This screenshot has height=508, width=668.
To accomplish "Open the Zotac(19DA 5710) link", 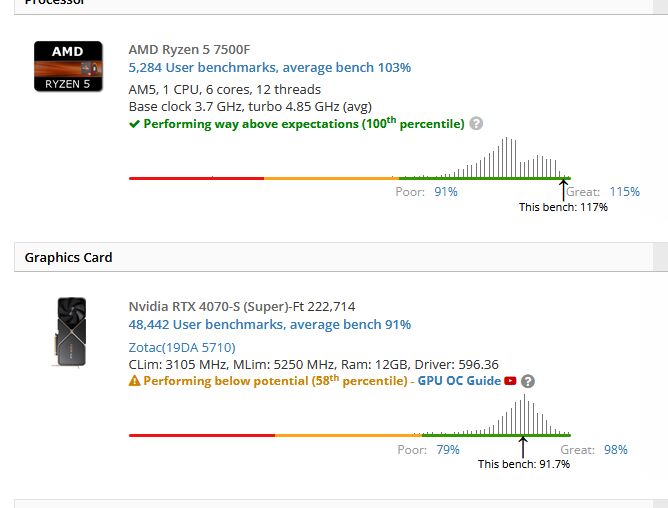I will point(182,347).
